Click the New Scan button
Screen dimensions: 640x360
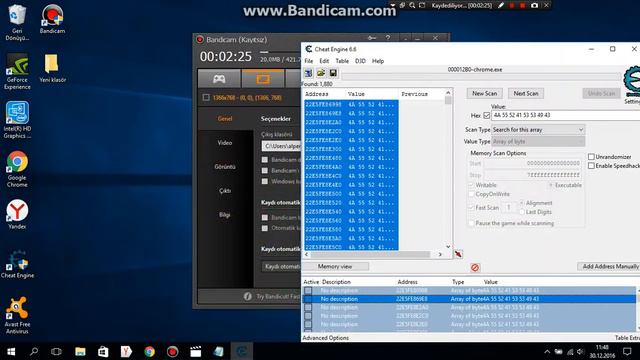[x=484, y=93]
